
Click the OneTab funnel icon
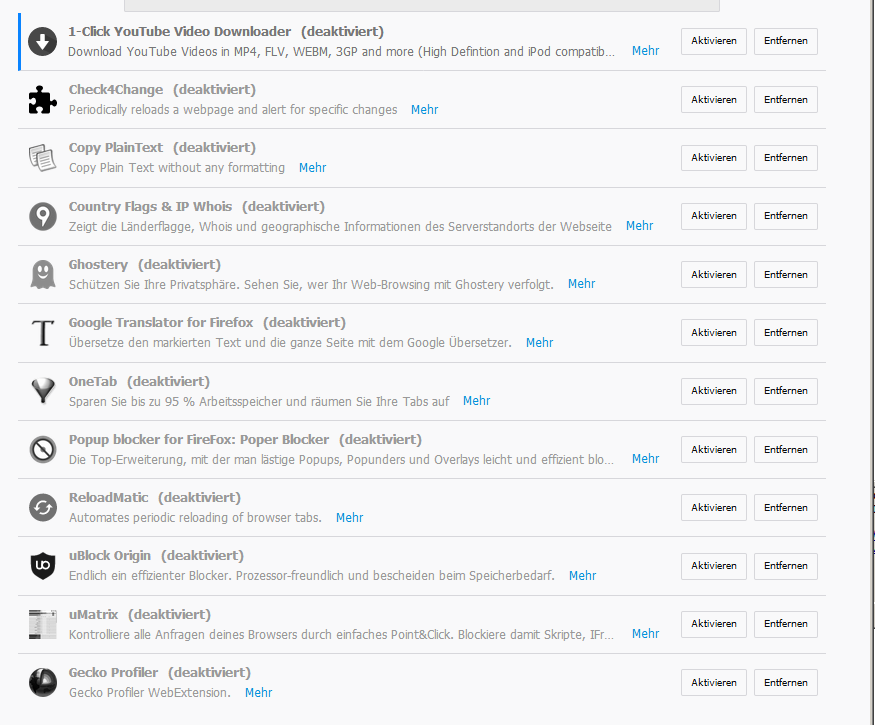pyautogui.click(x=42, y=391)
